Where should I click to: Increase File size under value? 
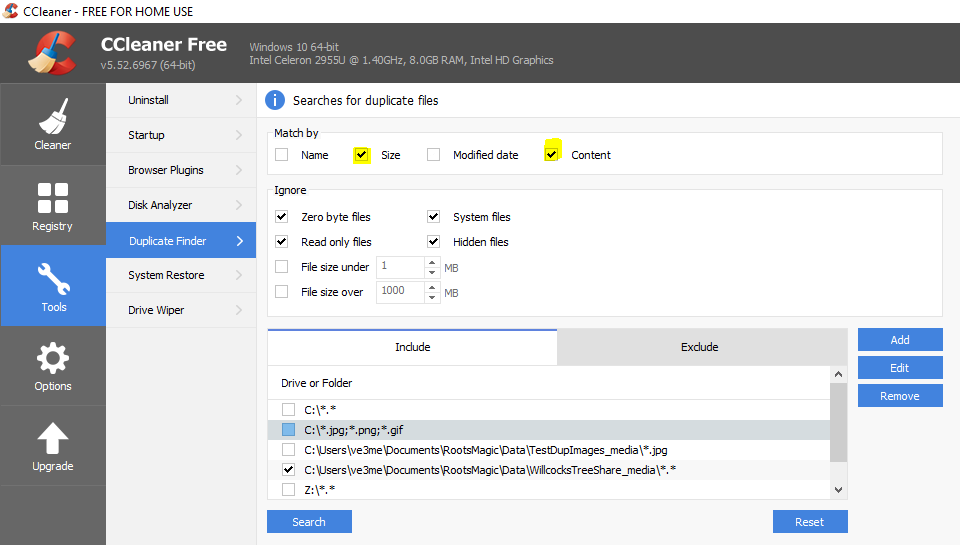432,262
